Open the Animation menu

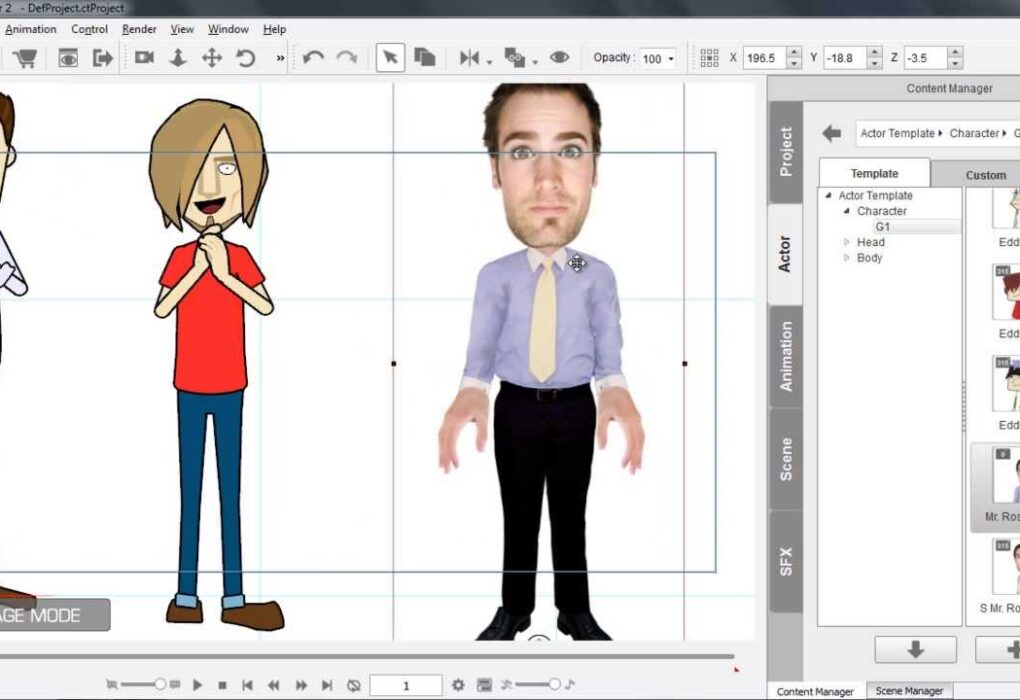(31, 29)
